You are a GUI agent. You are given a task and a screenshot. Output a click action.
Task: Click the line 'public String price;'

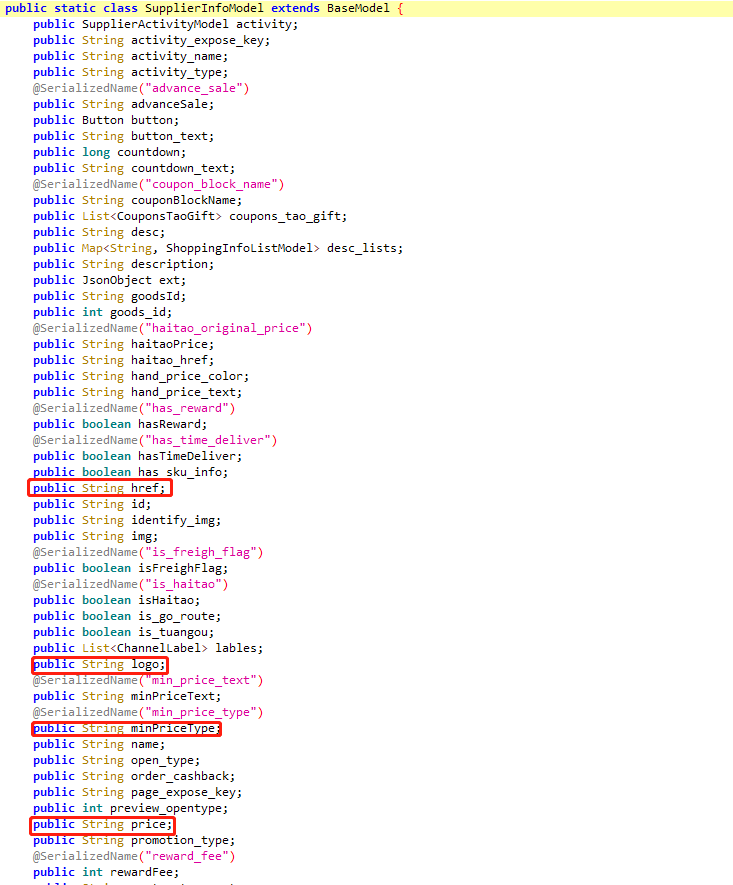102,825
